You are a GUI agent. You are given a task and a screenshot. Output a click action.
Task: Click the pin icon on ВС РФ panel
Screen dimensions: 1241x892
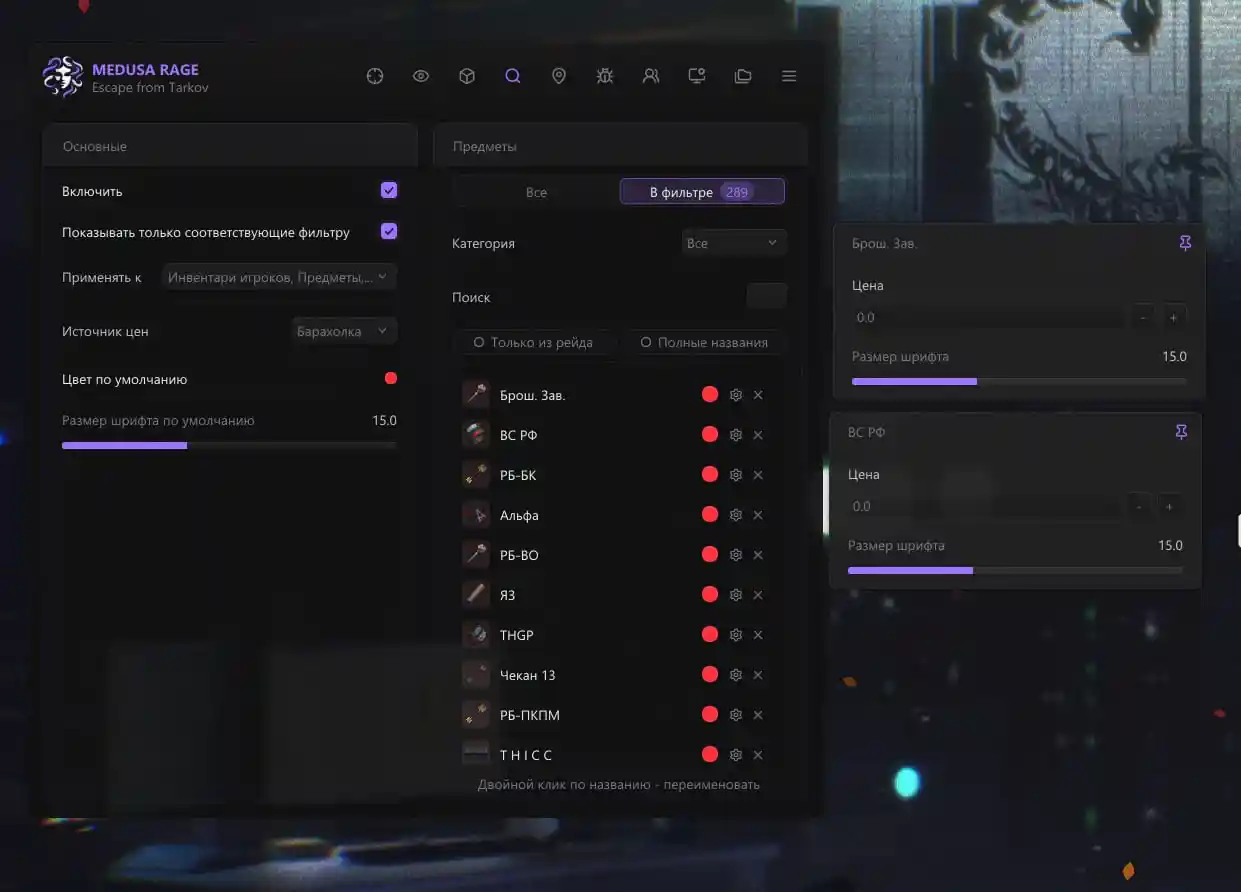pyautogui.click(x=1181, y=432)
